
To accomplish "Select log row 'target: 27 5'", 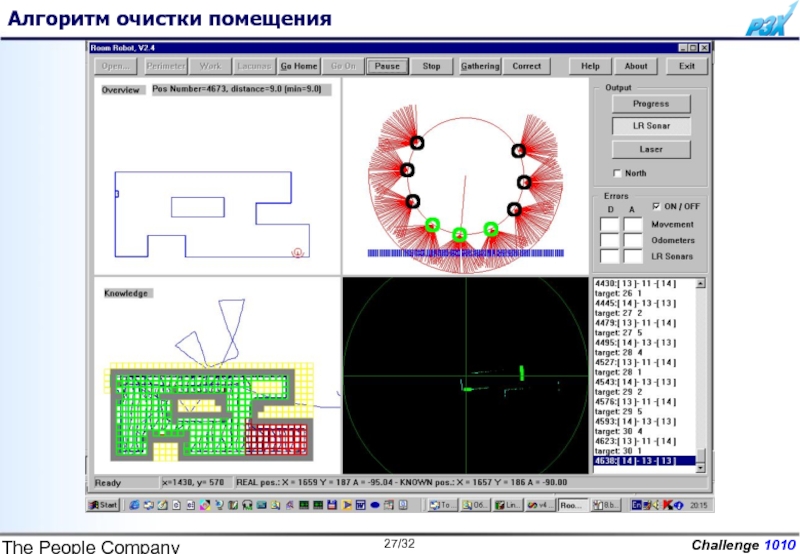I will tap(645, 333).
